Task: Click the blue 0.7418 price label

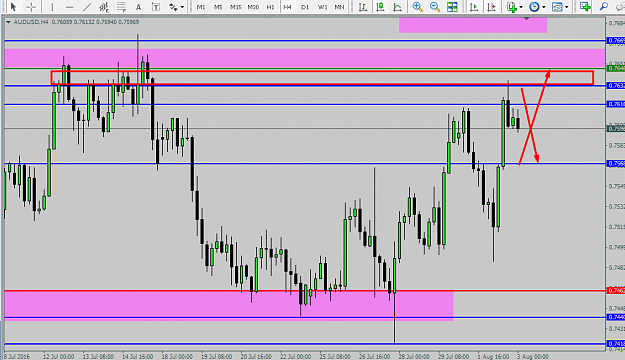Action: [x=616, y=344]
